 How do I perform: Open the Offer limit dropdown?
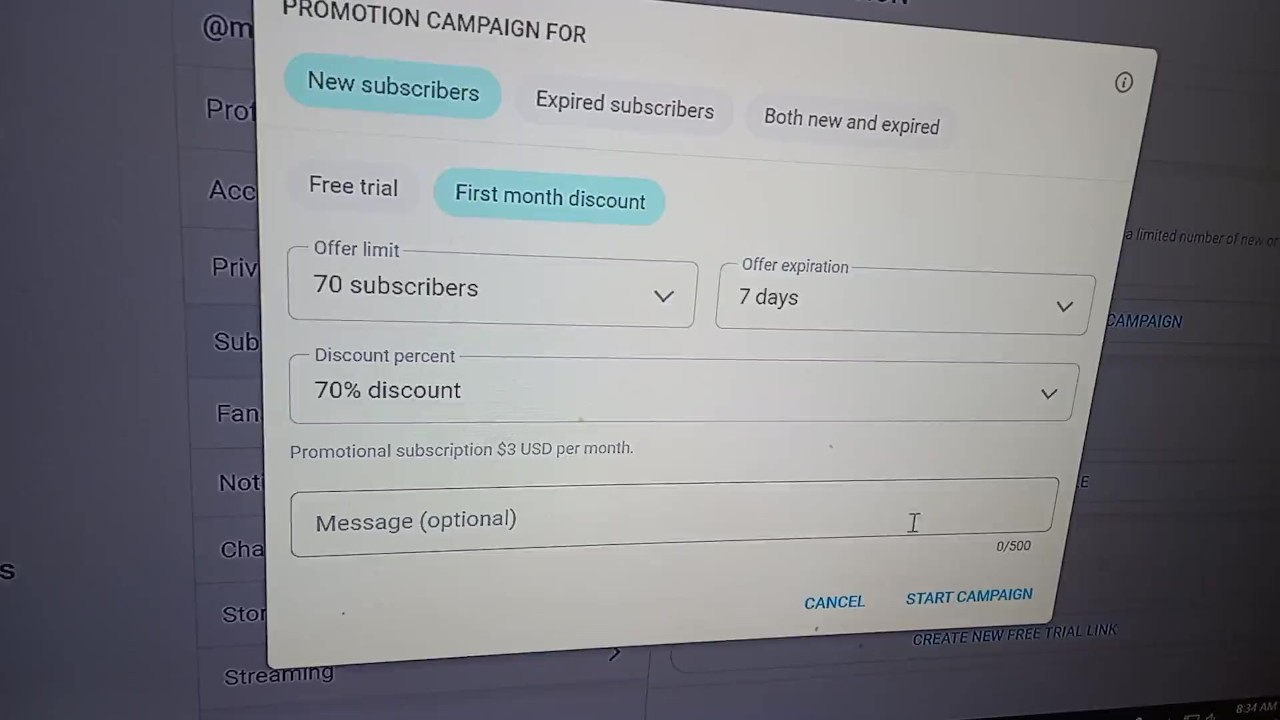491,291
